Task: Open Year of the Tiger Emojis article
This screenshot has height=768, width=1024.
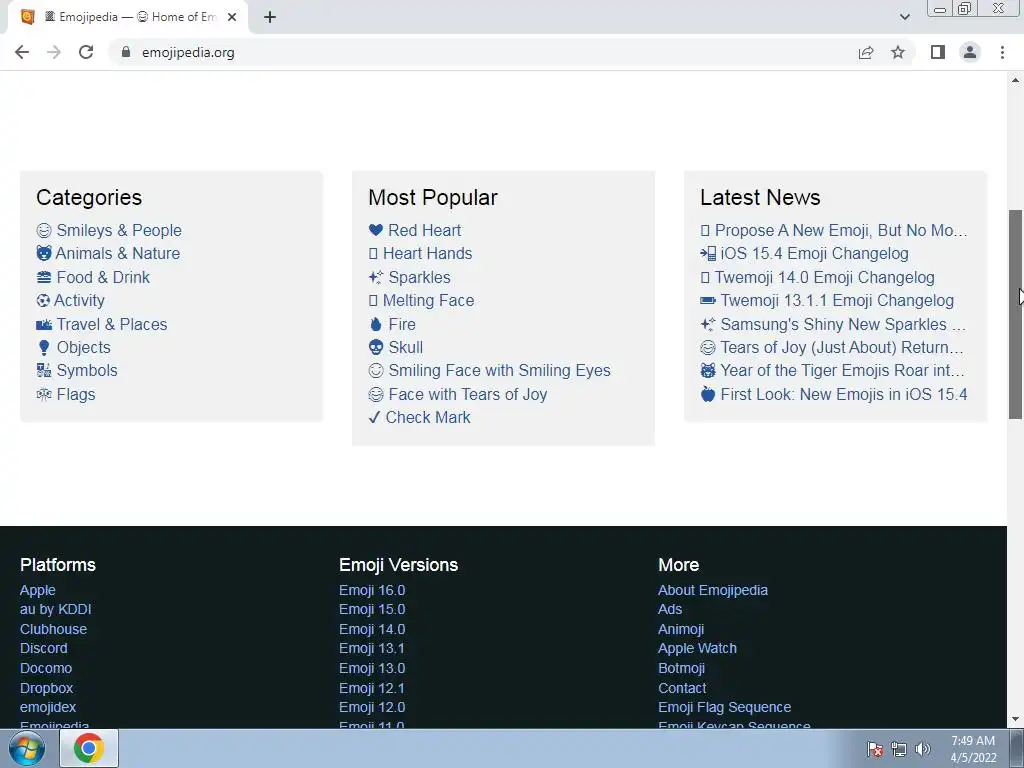Action: point(842,370)
